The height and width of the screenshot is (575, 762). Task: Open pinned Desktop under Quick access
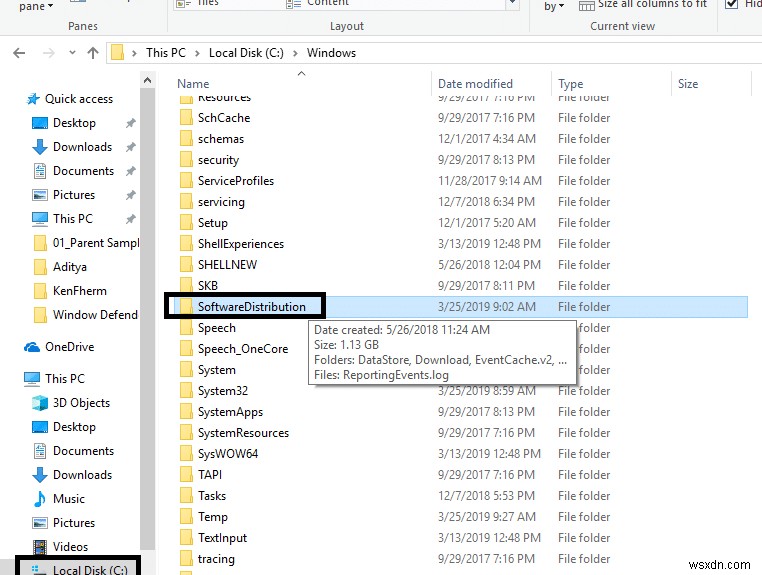(x=74, y=123)
